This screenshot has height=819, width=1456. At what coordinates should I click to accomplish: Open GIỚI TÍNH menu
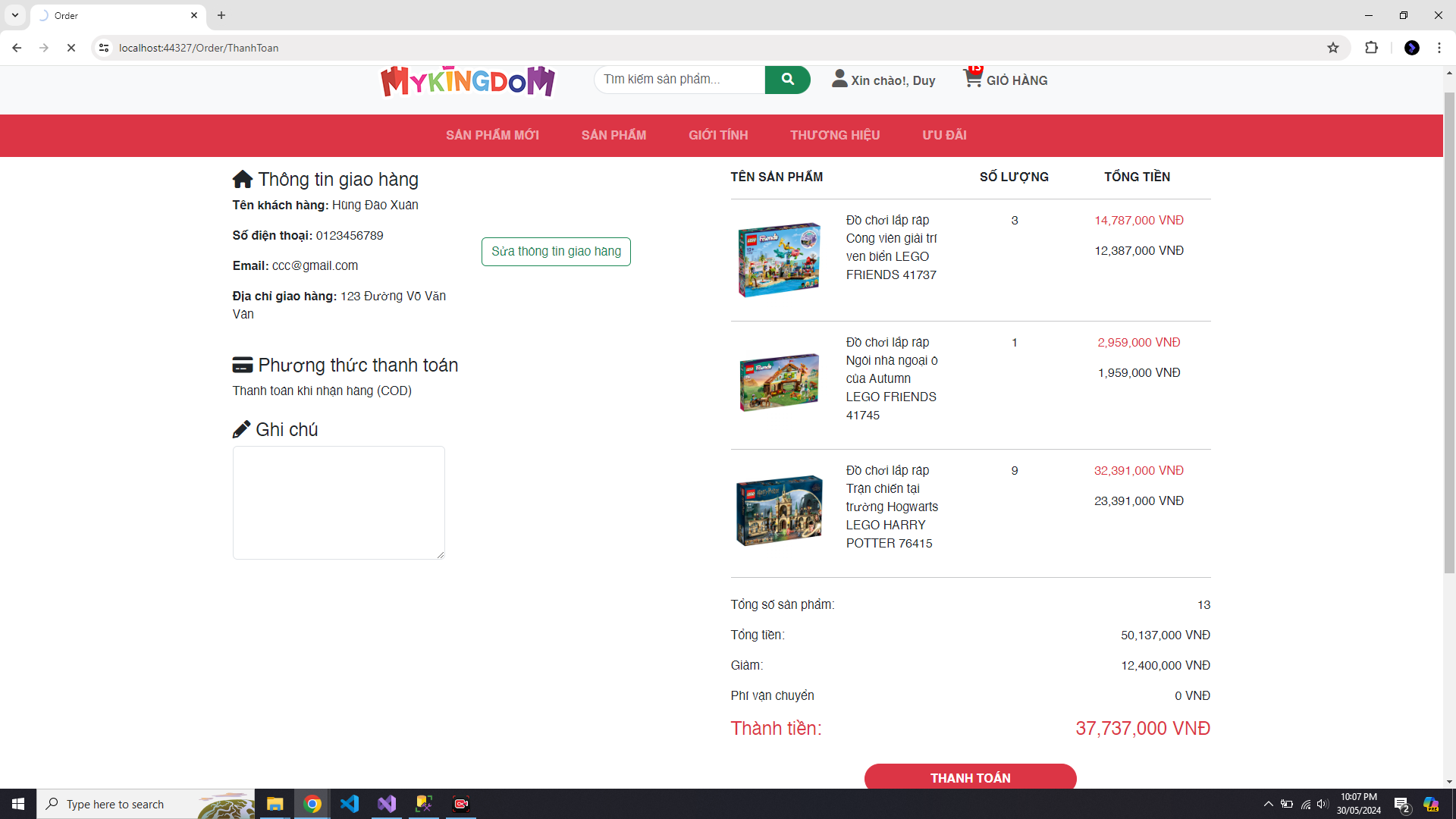point(718,135)
